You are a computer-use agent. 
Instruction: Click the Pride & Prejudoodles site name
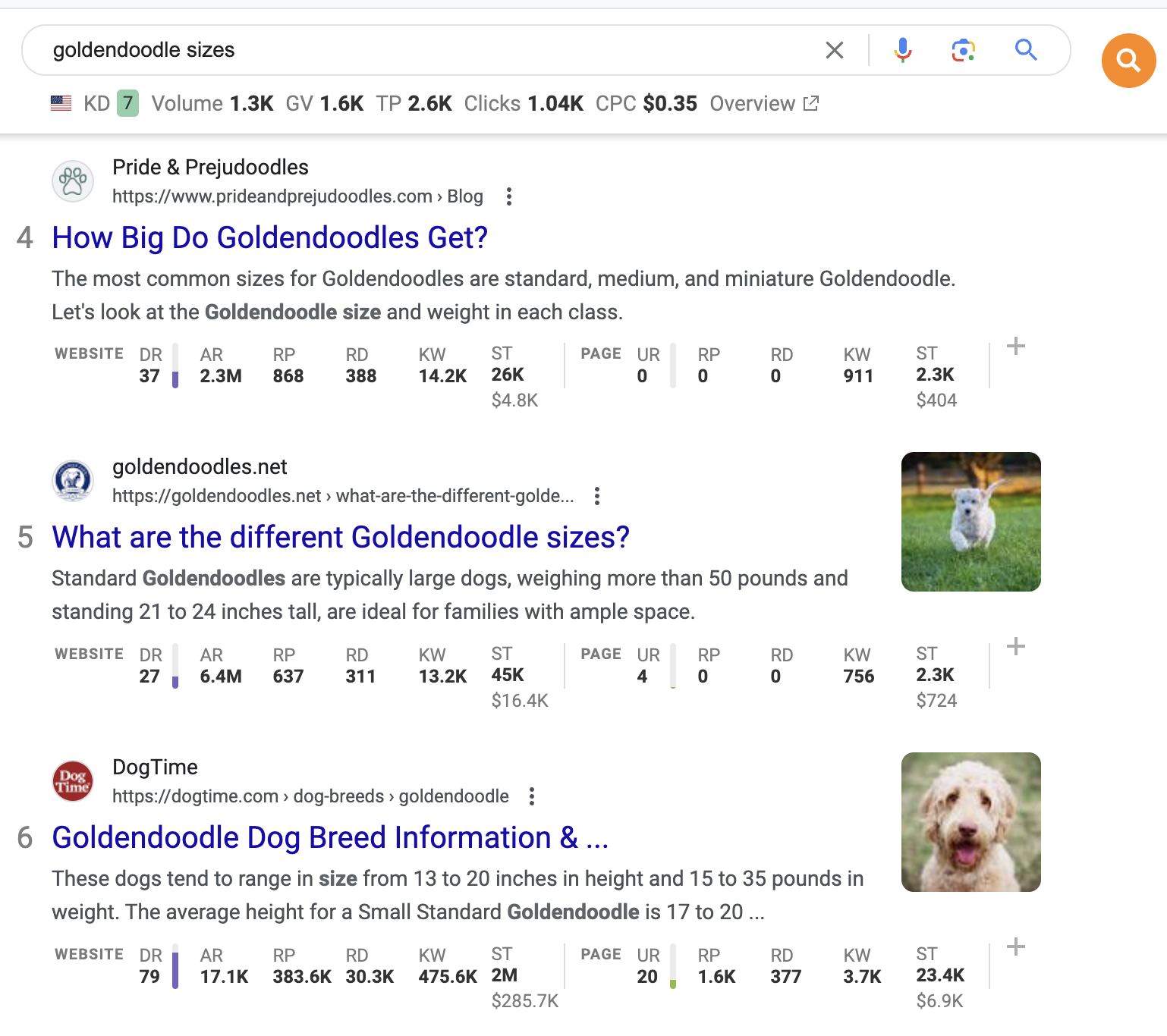click(210, 167)
